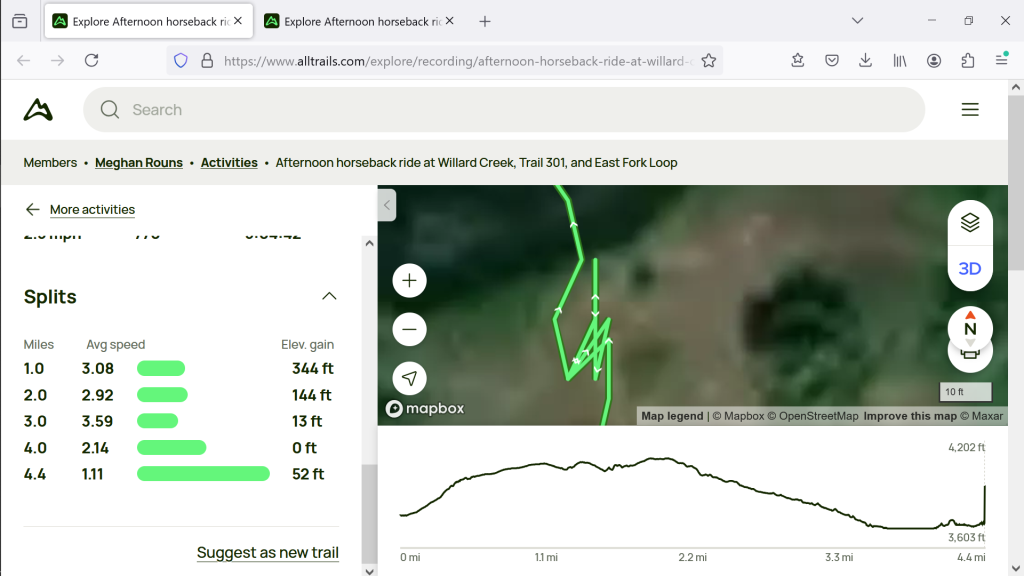Open the list all tabs dropdown
The image size is (1024, 576).
[857, 21]
